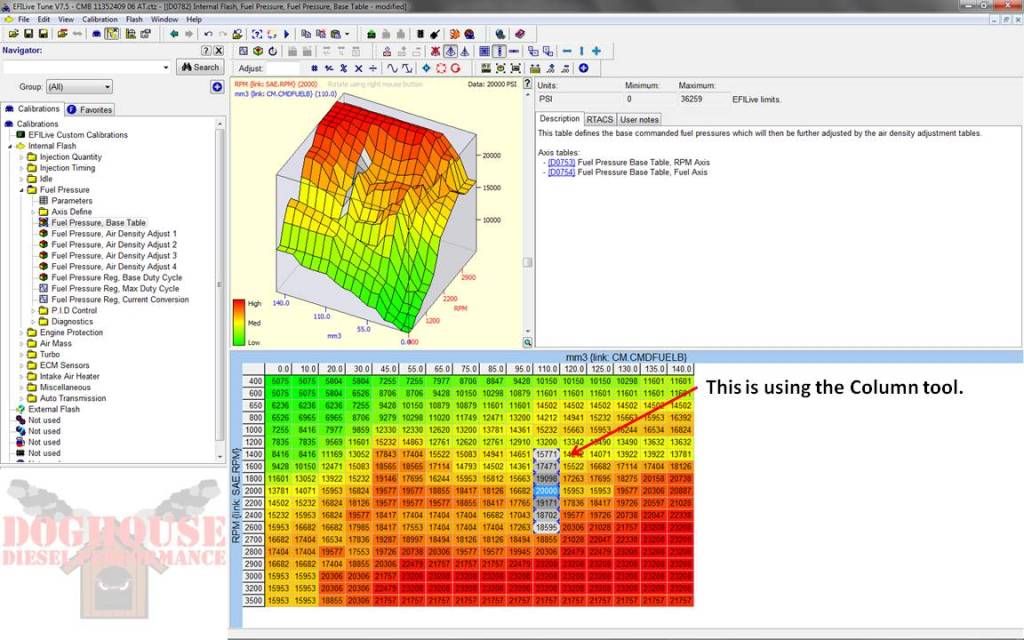1024x640 pixels.
Task: Click the large blue plus increment icon
Action: [596, 51]
